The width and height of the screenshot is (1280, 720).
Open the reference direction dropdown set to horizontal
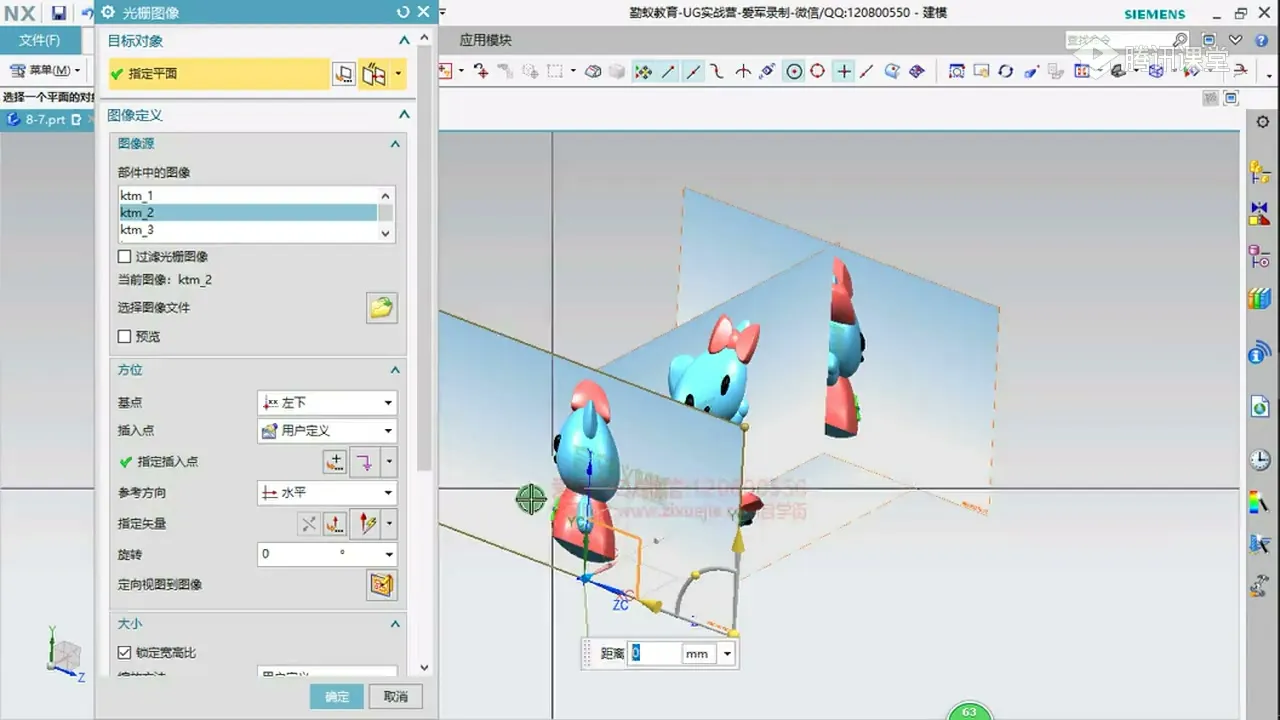point(327,493)
